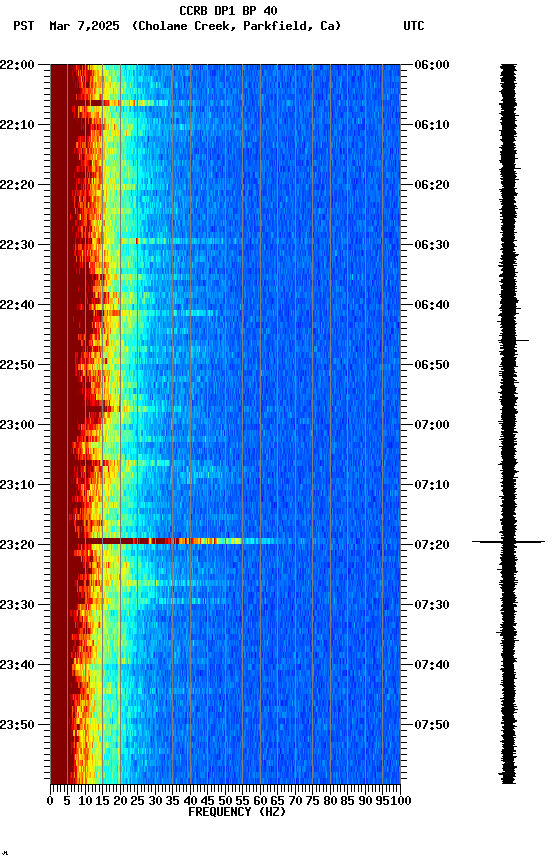Click the 'UTC' timezone label
Image resolution: width=552 pixels, height=864 pixels.
414,26
